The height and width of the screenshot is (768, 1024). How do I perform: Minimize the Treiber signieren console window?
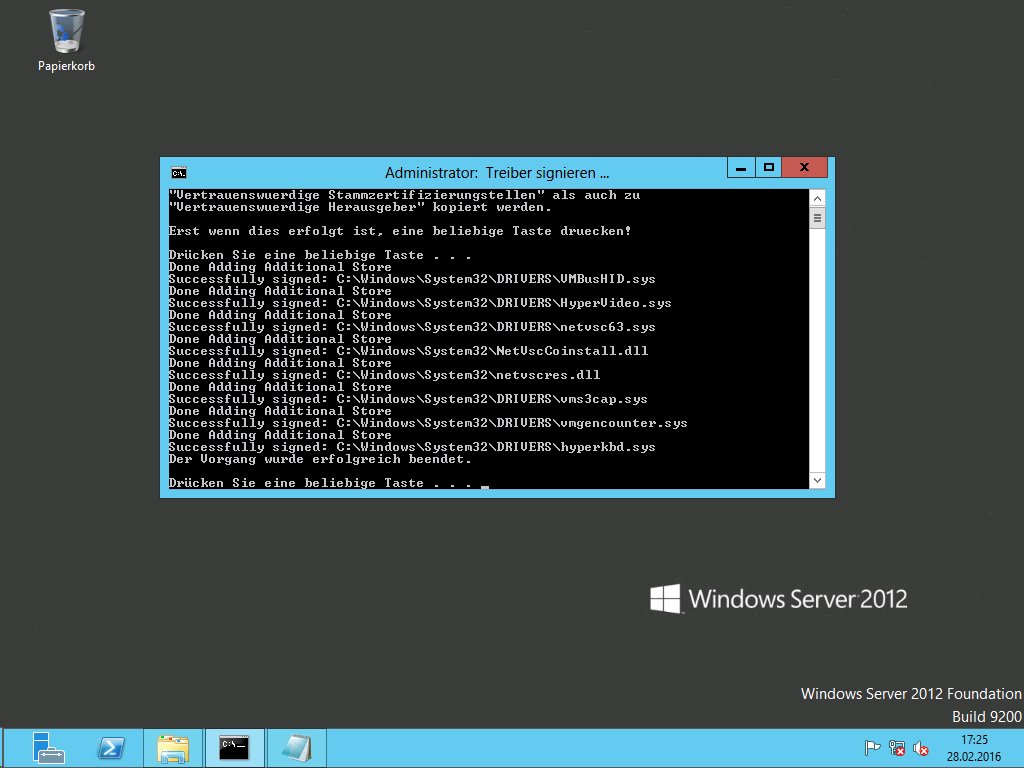[741, 167]
